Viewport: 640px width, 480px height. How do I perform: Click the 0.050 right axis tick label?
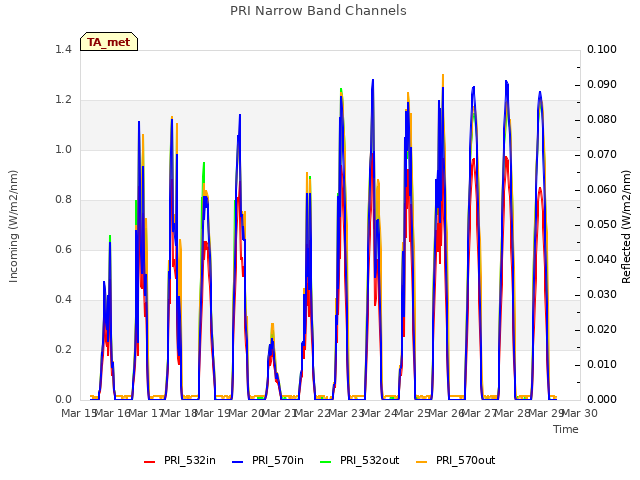click(602, 224)
